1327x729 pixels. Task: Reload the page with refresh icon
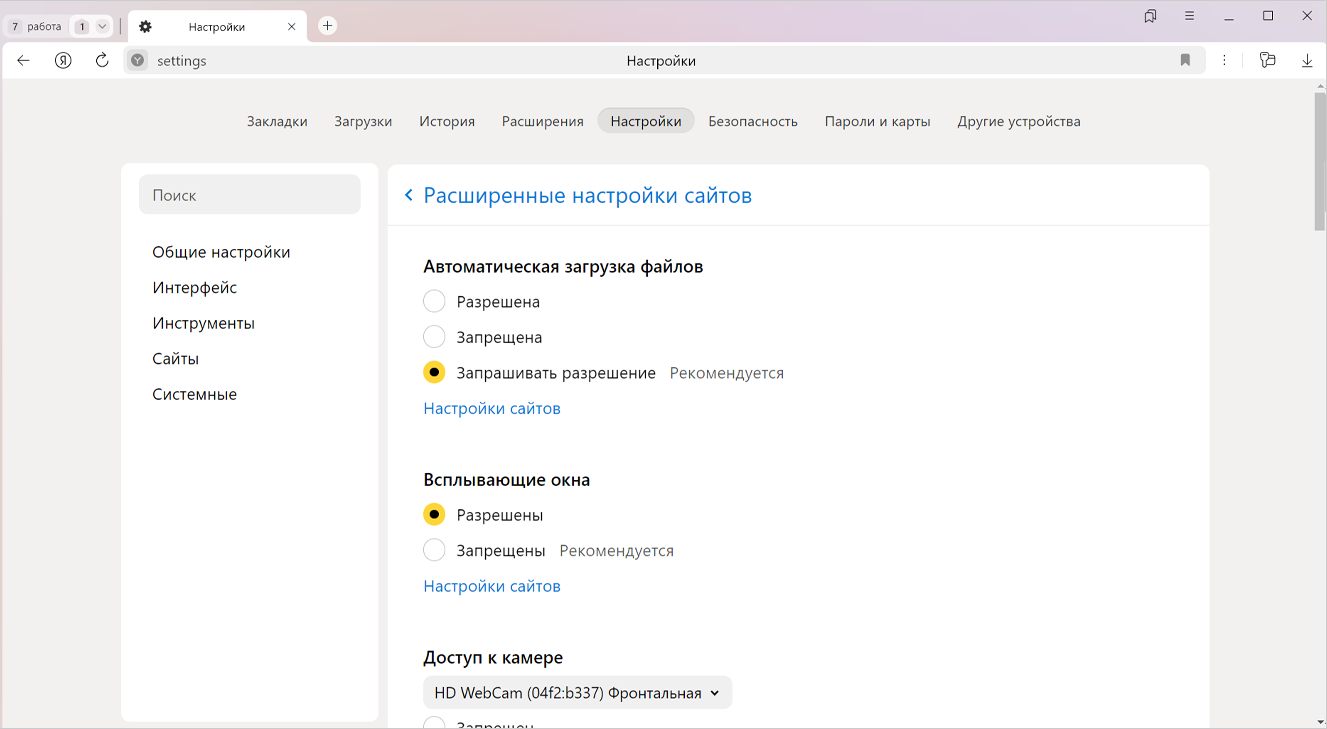[x=102, y=60]
